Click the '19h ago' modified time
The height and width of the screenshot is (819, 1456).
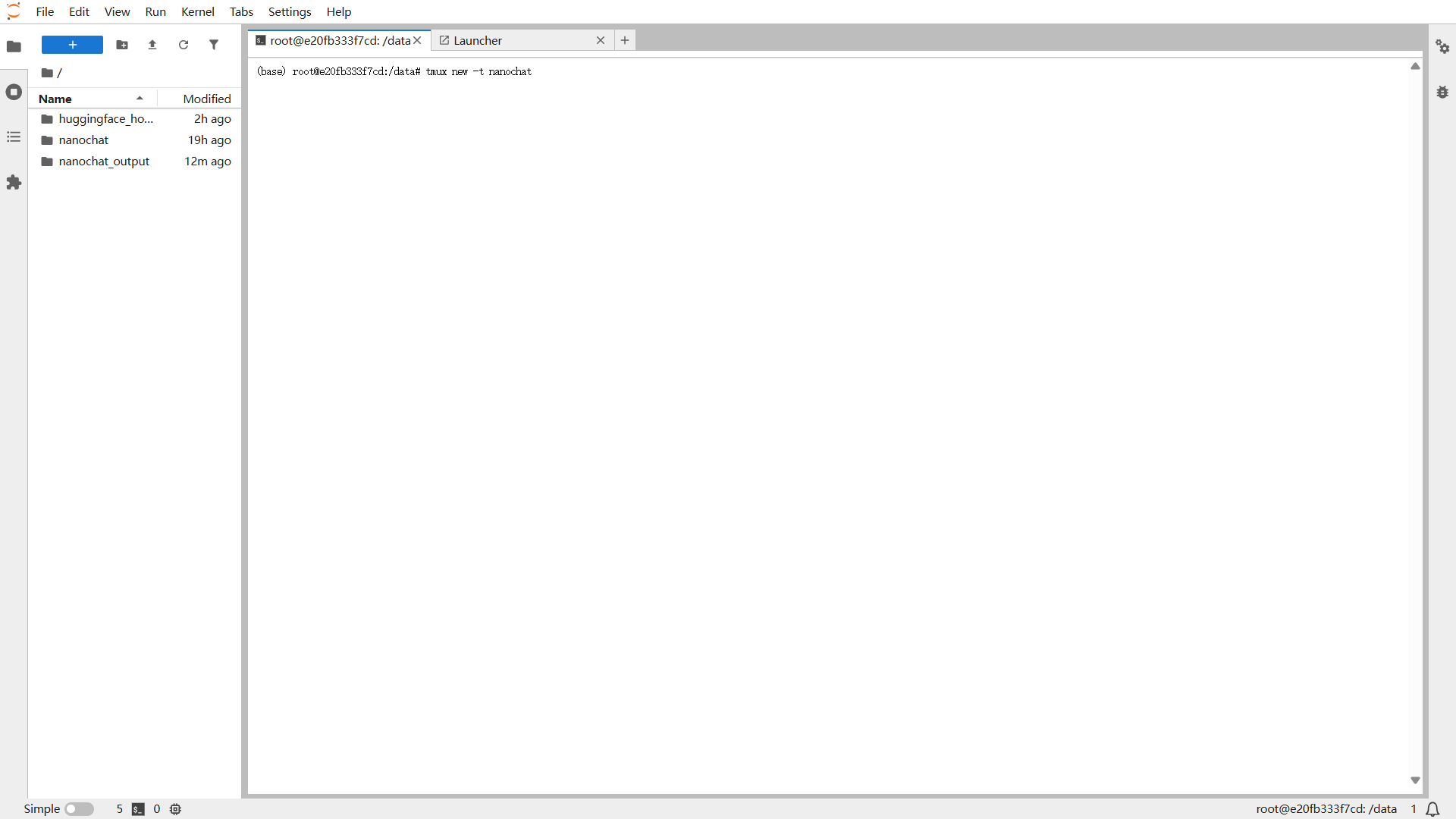pos(209,140)
